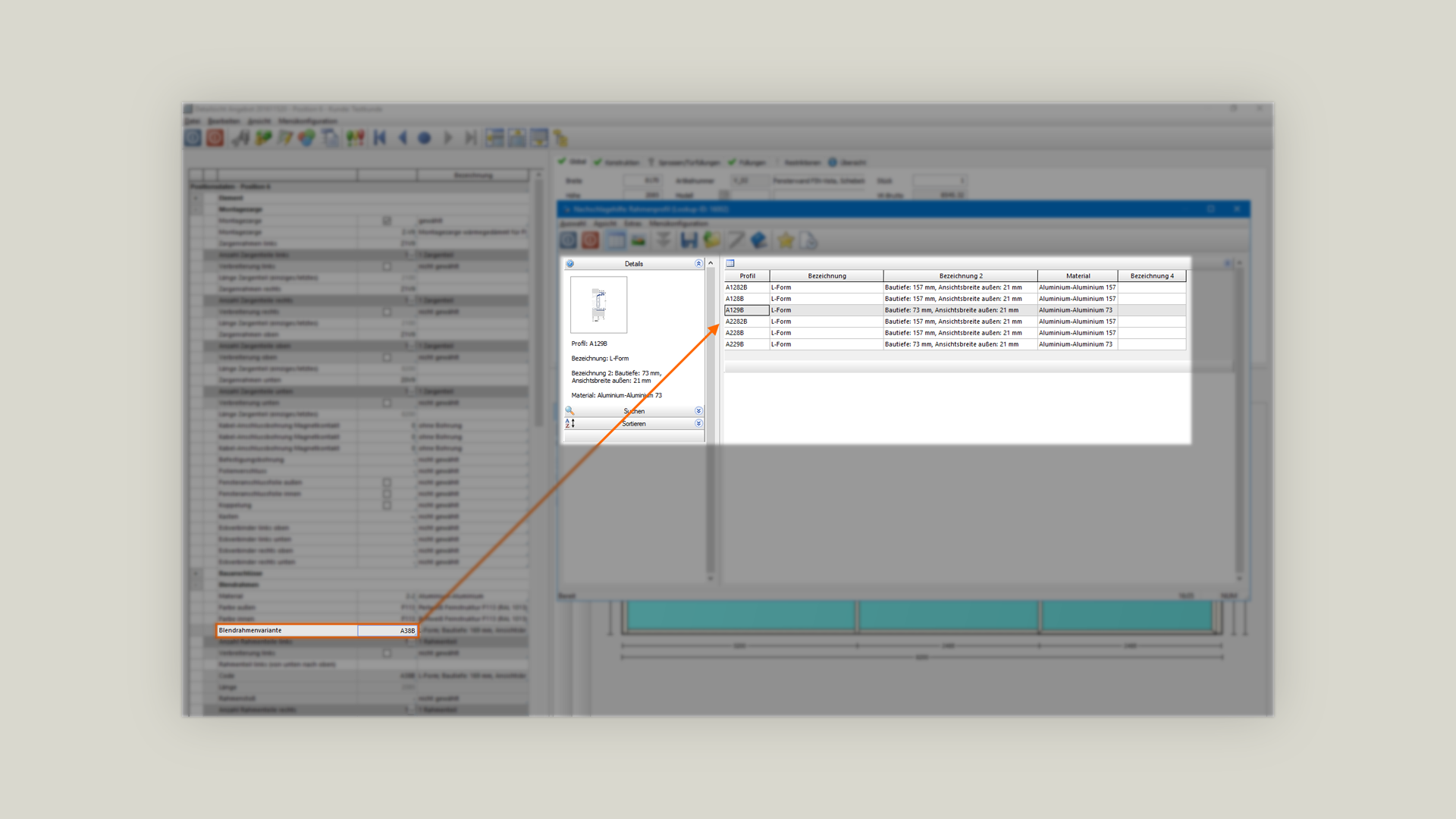Screen dimensions: 1456x819
Task: Sort by the Bezeichnung 4 column header
Action: 1152,276
